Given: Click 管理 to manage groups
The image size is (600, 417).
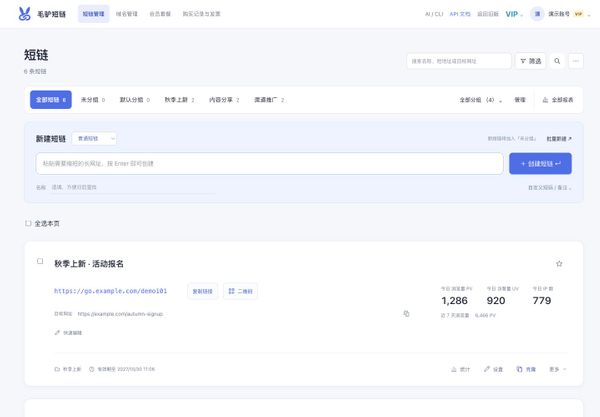Looking at the screenshot, I should (x=520, y=100).
